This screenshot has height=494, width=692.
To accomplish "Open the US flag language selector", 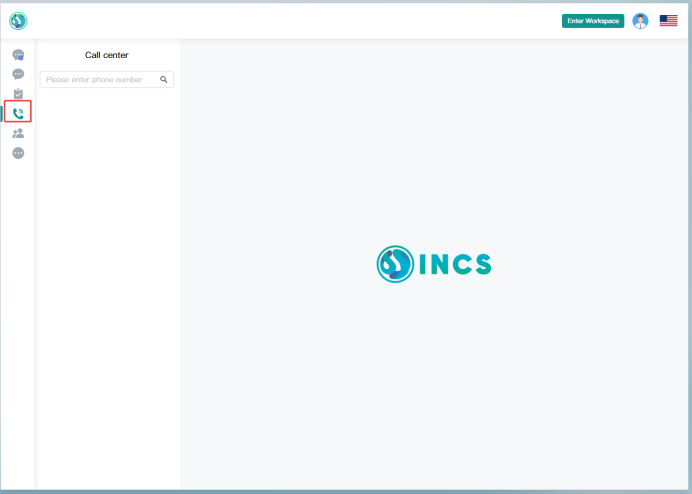I will click(668, 20).
